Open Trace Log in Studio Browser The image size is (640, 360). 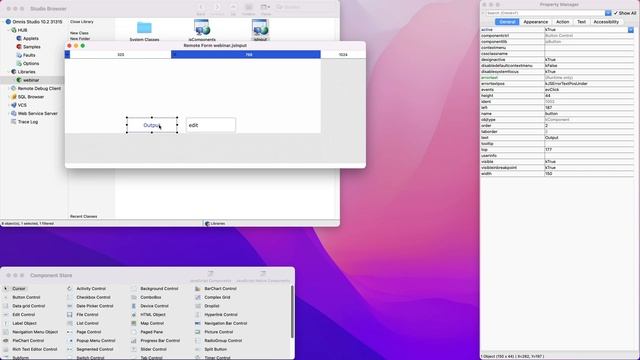(x=27, y=122)
